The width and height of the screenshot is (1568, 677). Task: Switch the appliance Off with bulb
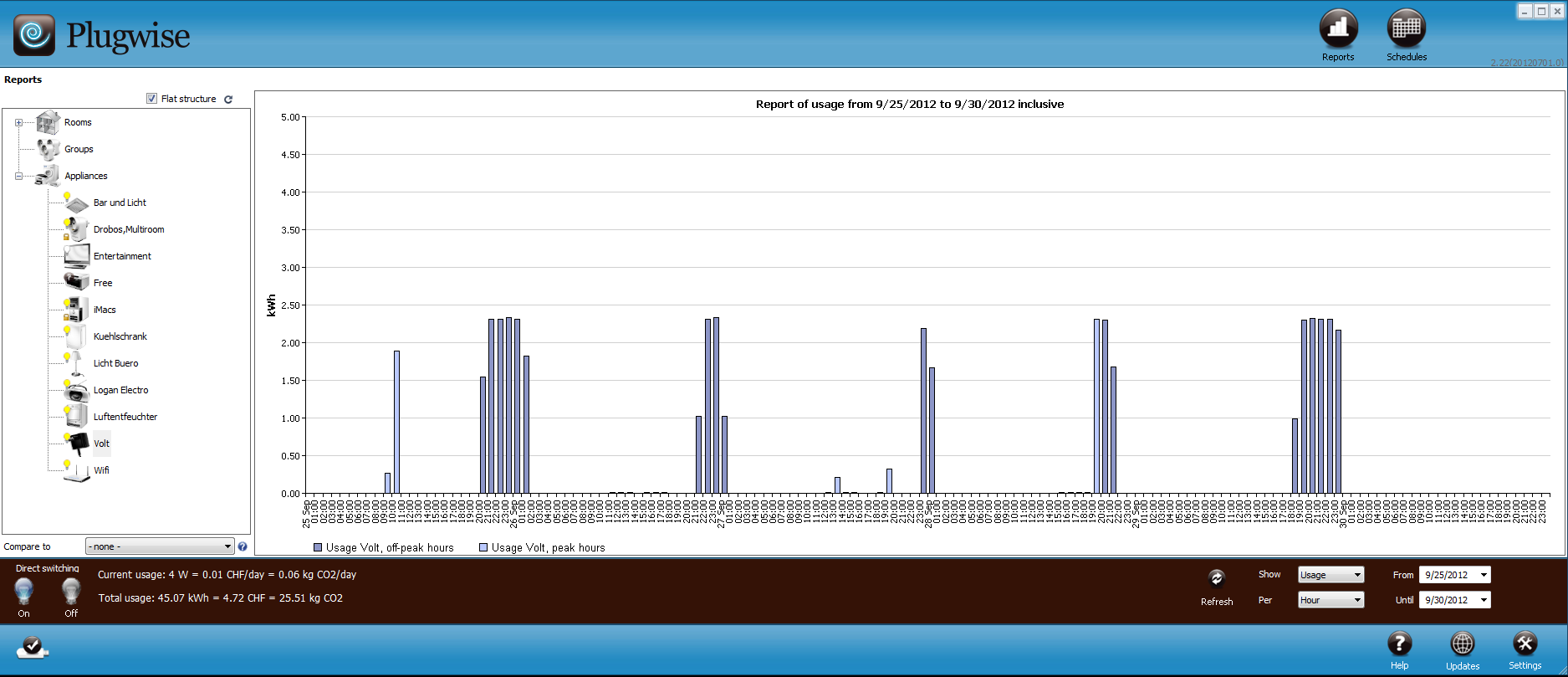pos(71,592)
